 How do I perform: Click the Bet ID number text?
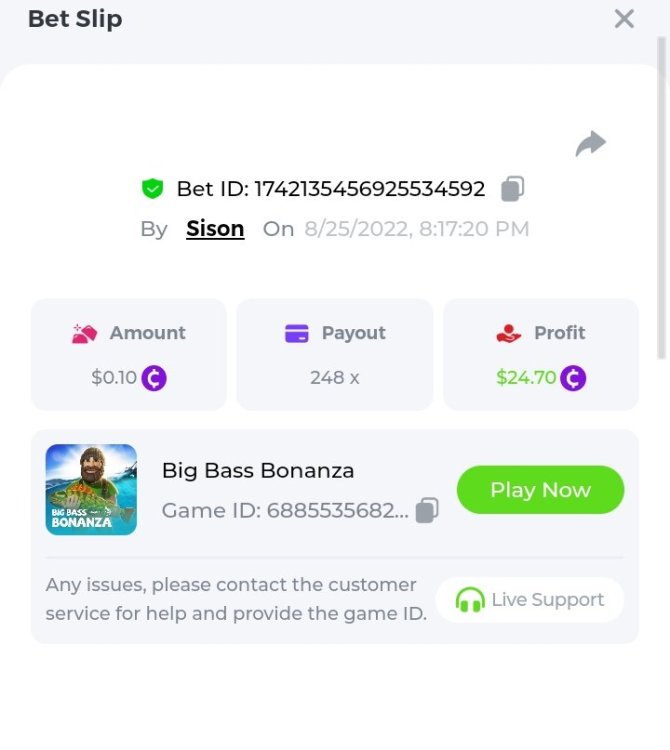[369, 188]
